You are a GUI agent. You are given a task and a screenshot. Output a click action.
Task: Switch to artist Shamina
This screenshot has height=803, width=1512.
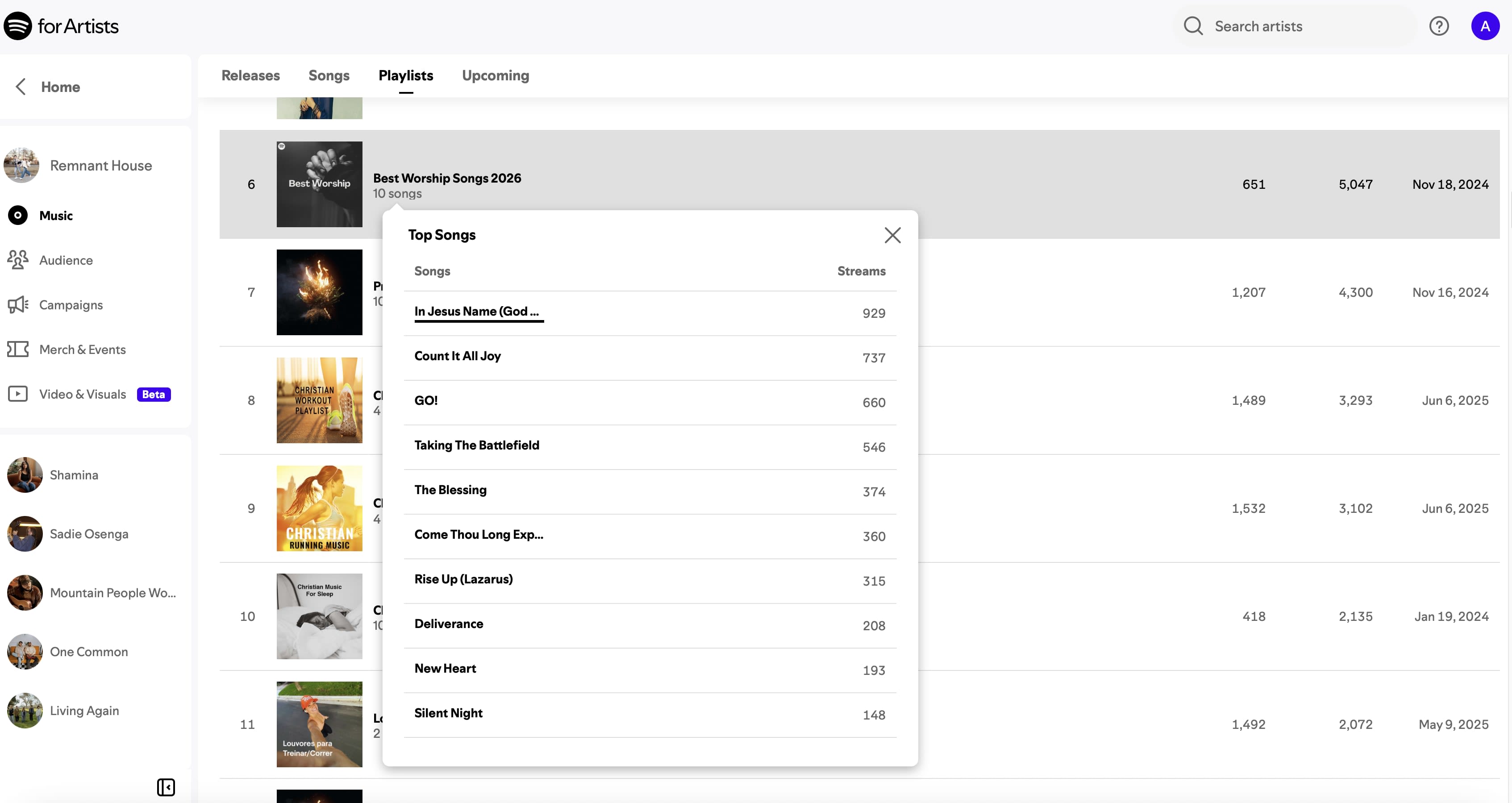[74, 475]
